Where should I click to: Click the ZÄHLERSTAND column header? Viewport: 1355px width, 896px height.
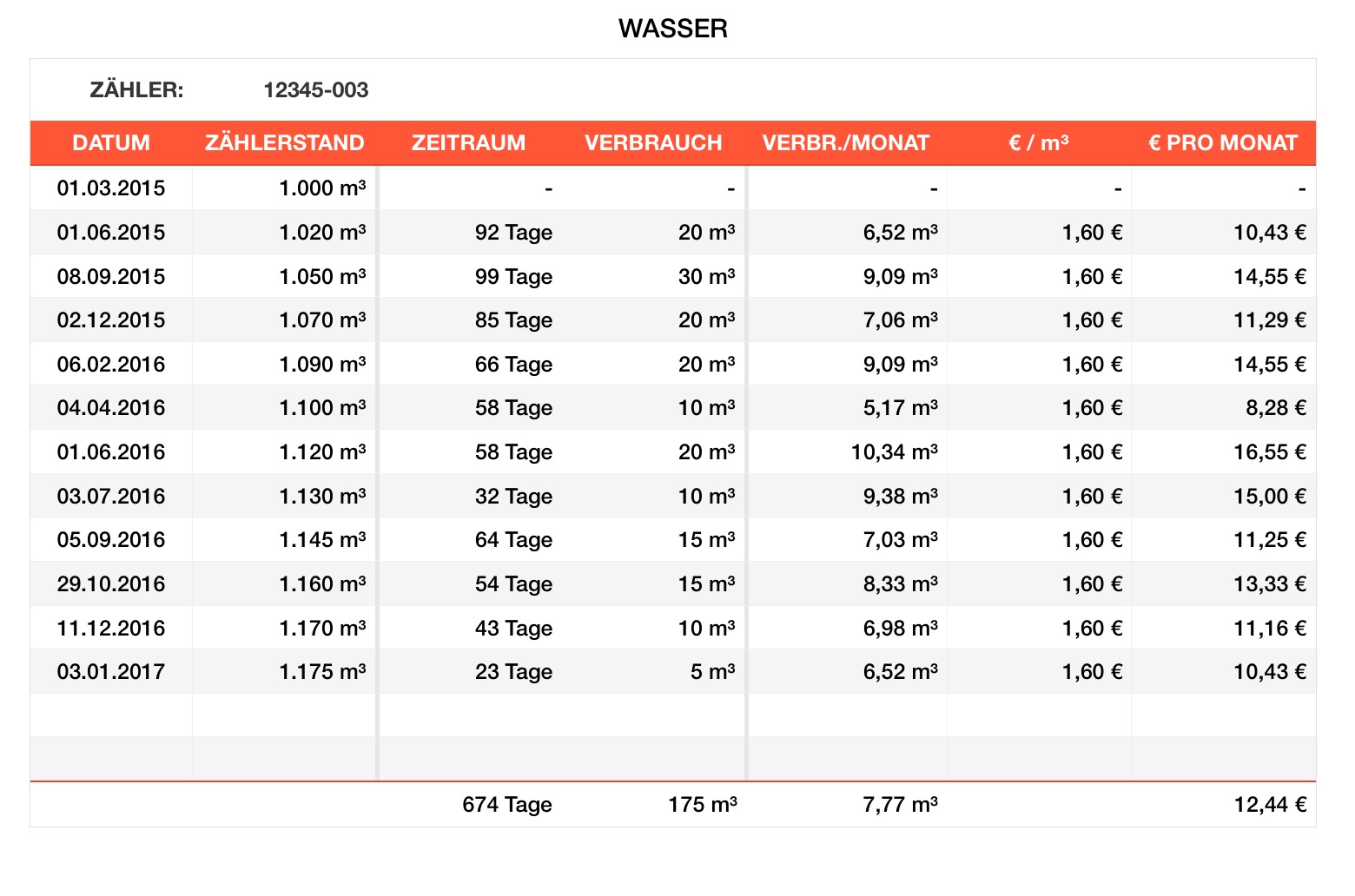tap(285, 143)
